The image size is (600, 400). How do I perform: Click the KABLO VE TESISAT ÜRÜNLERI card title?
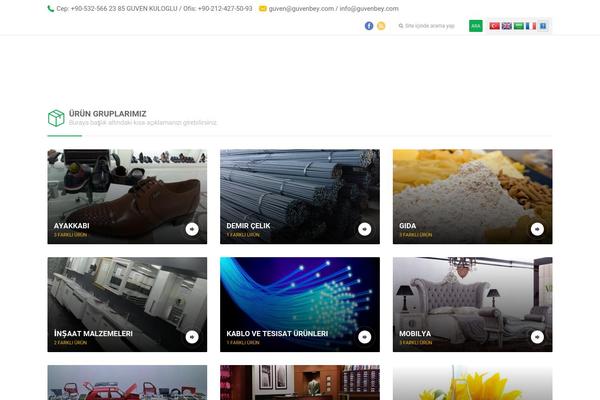point(277,333)
